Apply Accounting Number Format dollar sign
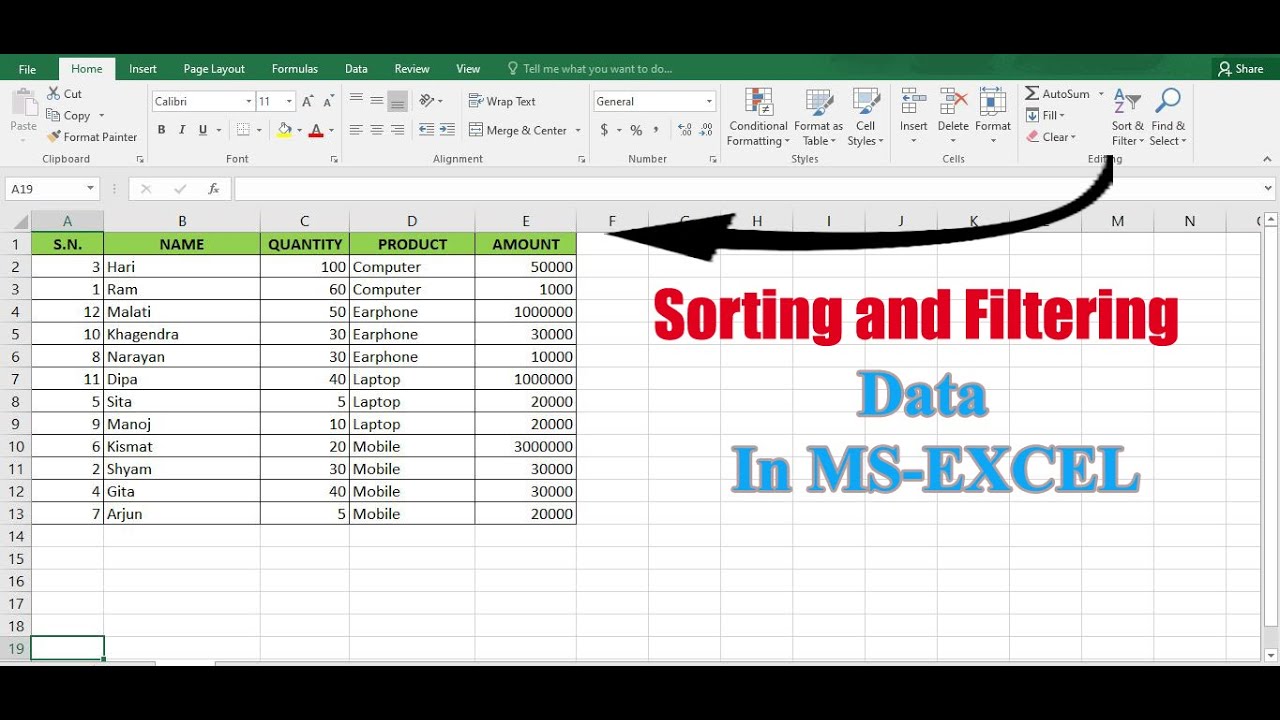This screenshot has height=720, width=1280. click(x=604, y=130)
